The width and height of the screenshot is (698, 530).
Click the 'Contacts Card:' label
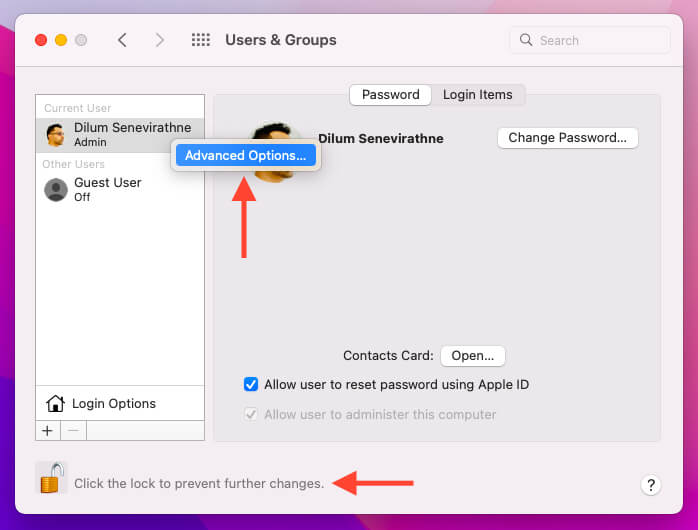(x=388, y=356)
